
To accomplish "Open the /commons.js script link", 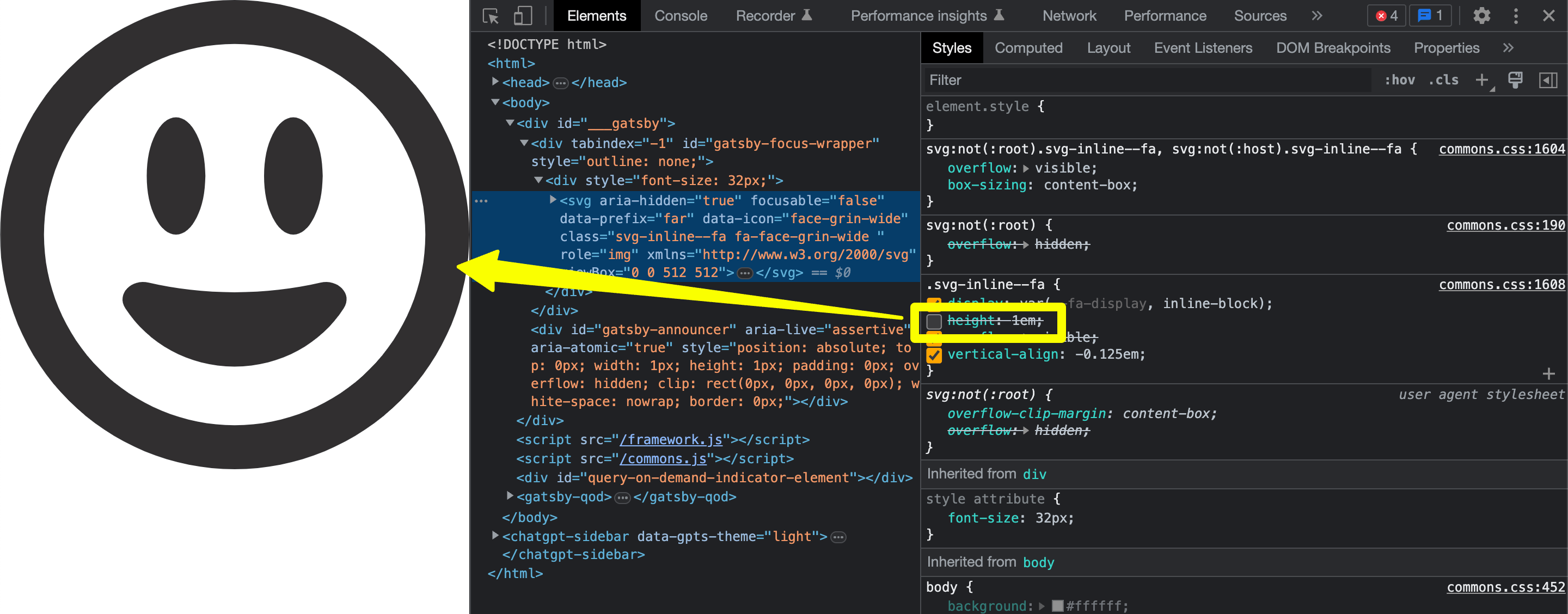I will [663, 459].
